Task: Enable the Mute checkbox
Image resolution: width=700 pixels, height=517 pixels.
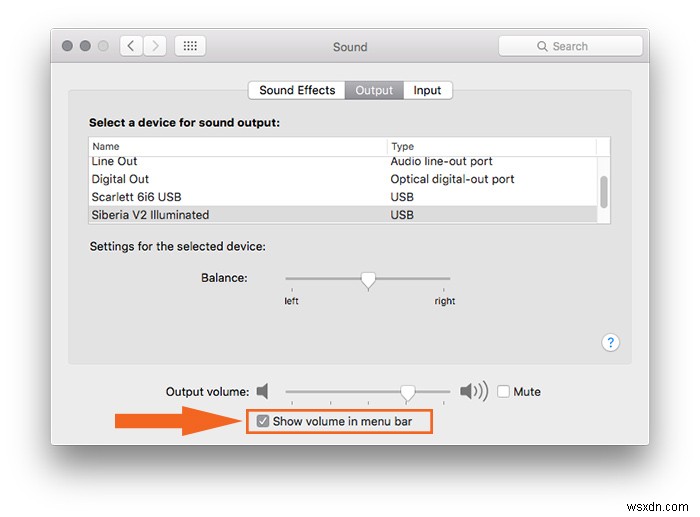Action: [503, 392]
